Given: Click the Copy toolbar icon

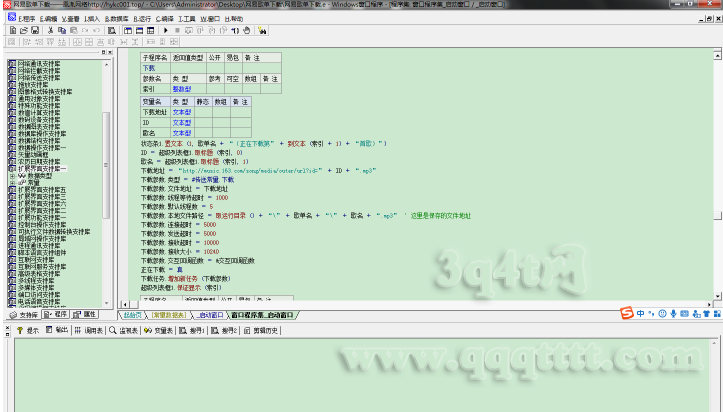Looking at the screenshot, I should click(62, 30).
